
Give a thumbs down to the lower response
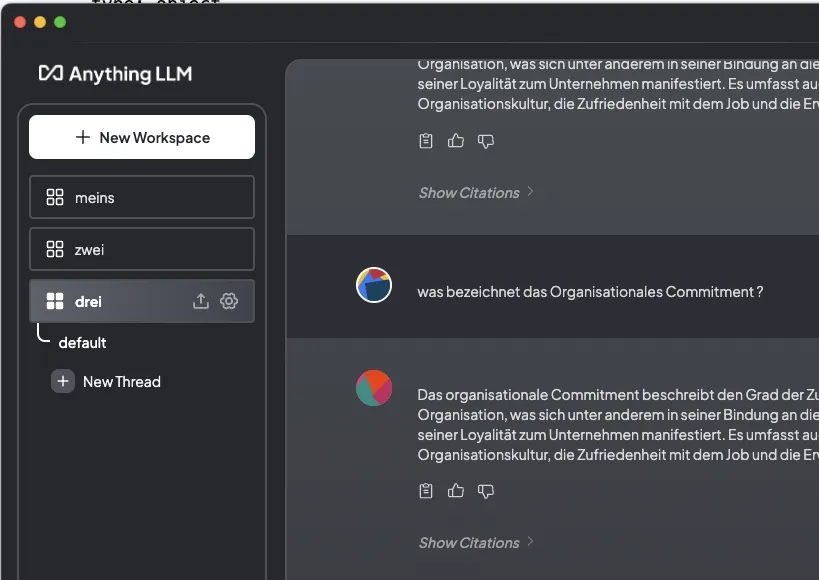486,491
